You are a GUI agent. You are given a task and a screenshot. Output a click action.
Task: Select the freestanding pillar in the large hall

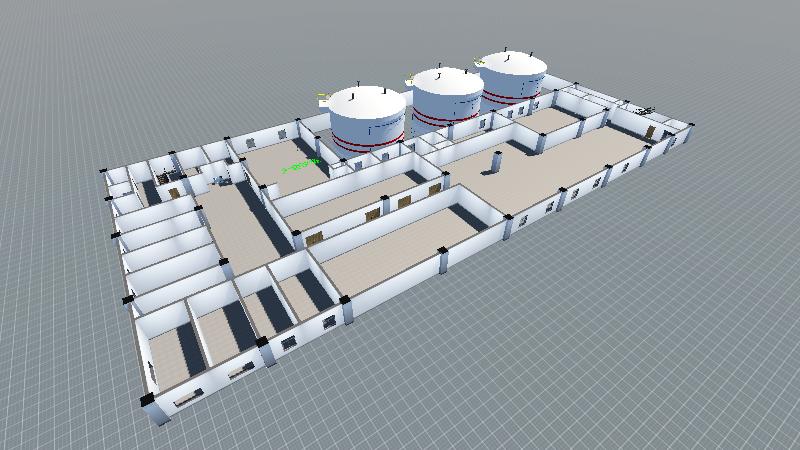point(496,163)
